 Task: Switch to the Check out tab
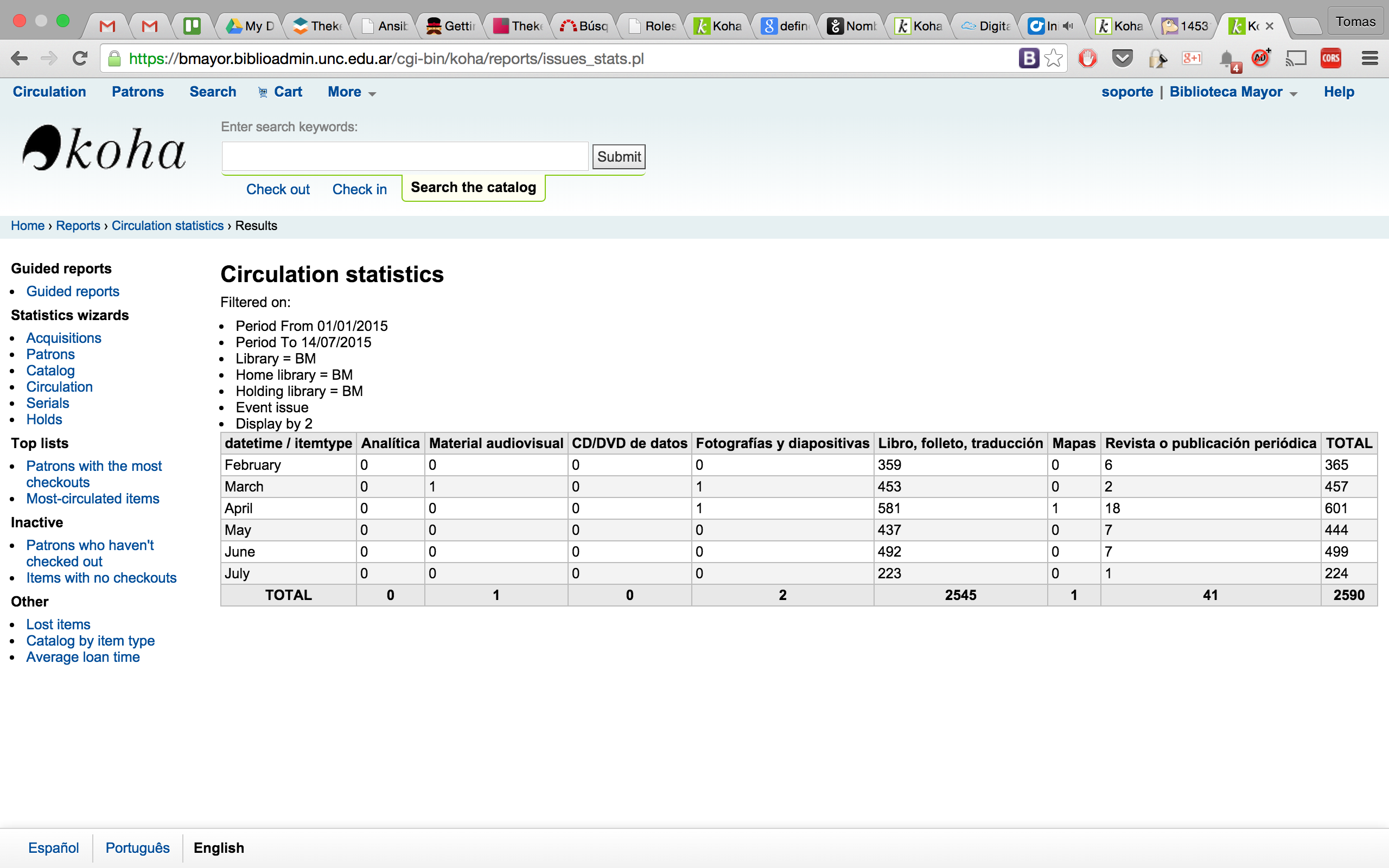click(278, 189)
